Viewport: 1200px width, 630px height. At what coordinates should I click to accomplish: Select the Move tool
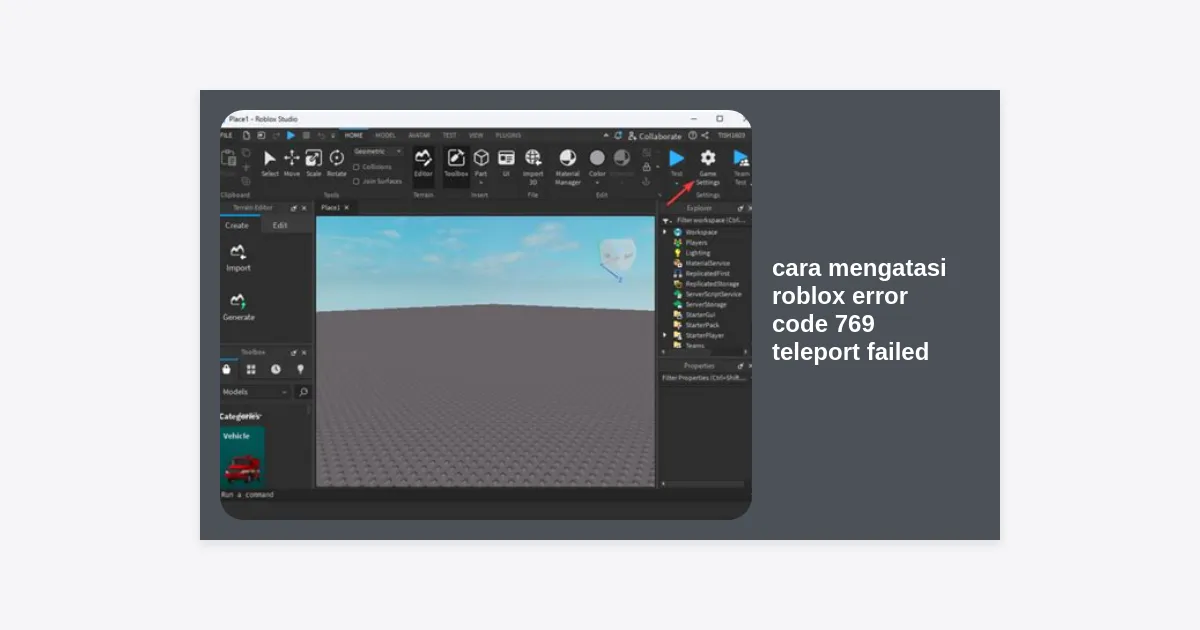pyautogui.click(x=292, y=158)
